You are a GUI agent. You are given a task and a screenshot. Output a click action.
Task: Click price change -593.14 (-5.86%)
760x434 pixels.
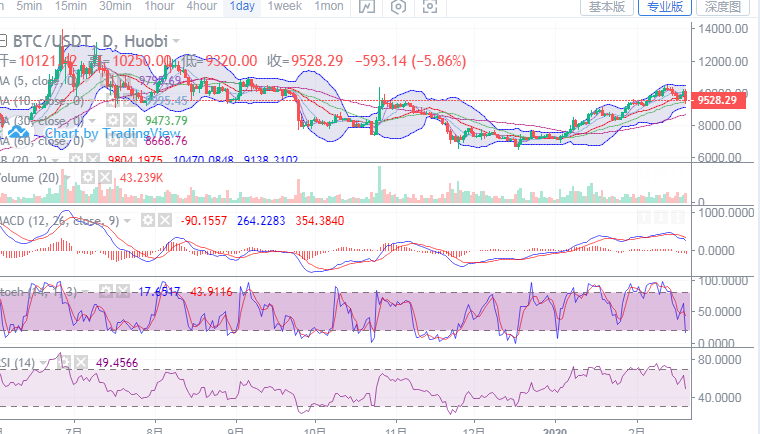411,61
